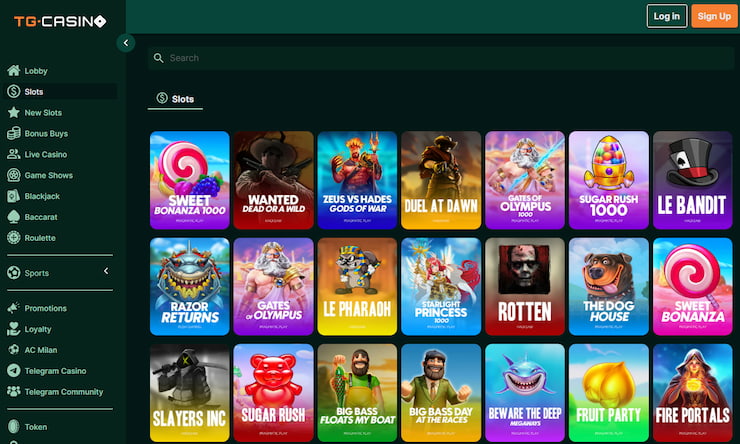This screenshot has height=444, width=740.
Task: Launch the Le Bandit slot game
Action: pos(692,180)
